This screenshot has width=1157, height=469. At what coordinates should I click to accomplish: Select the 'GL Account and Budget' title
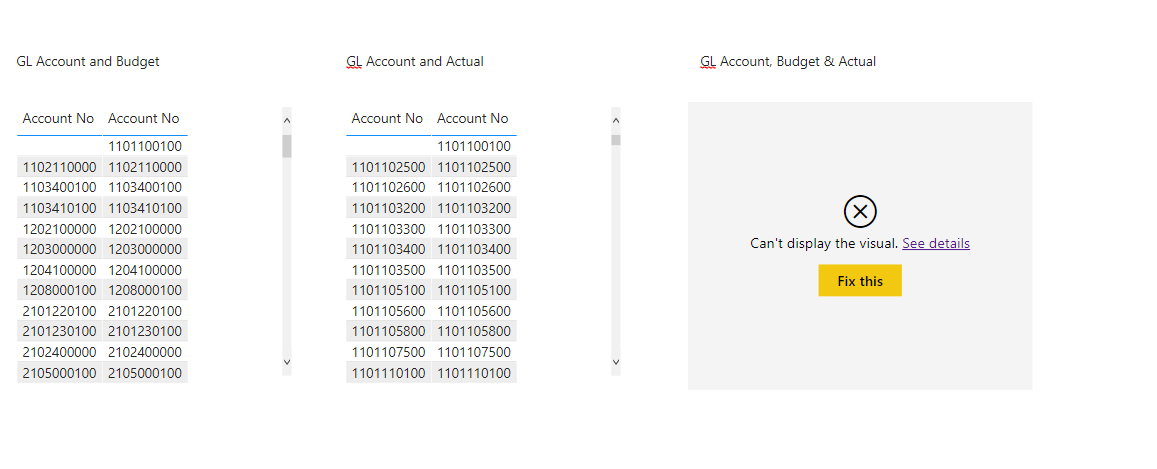point(88,62)
